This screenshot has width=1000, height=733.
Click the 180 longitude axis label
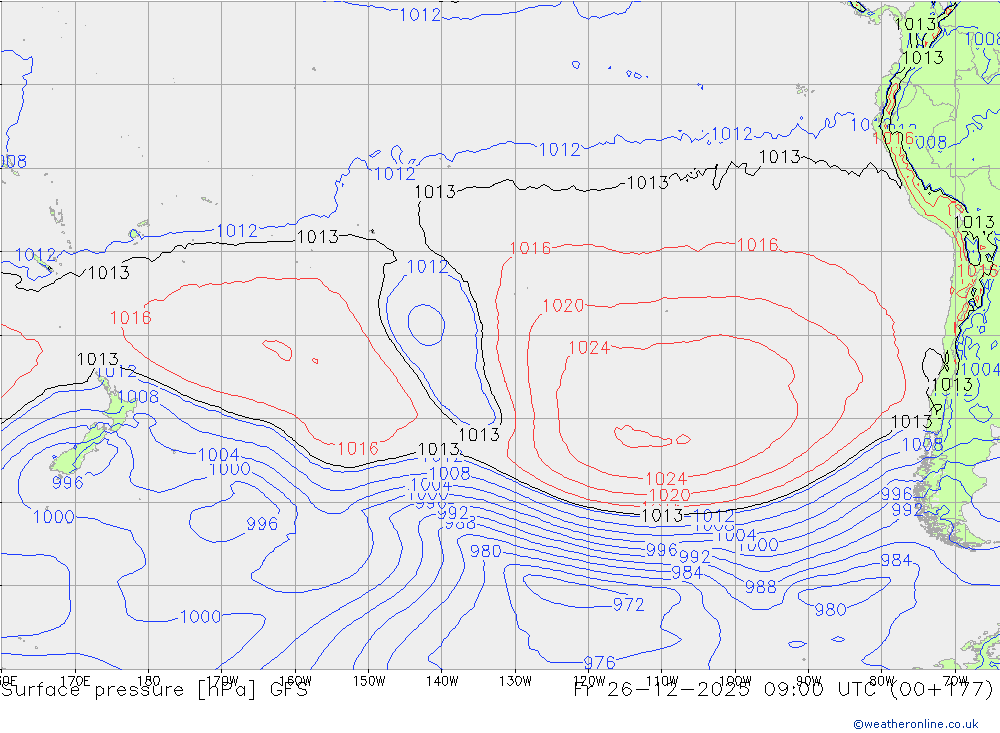149,681
